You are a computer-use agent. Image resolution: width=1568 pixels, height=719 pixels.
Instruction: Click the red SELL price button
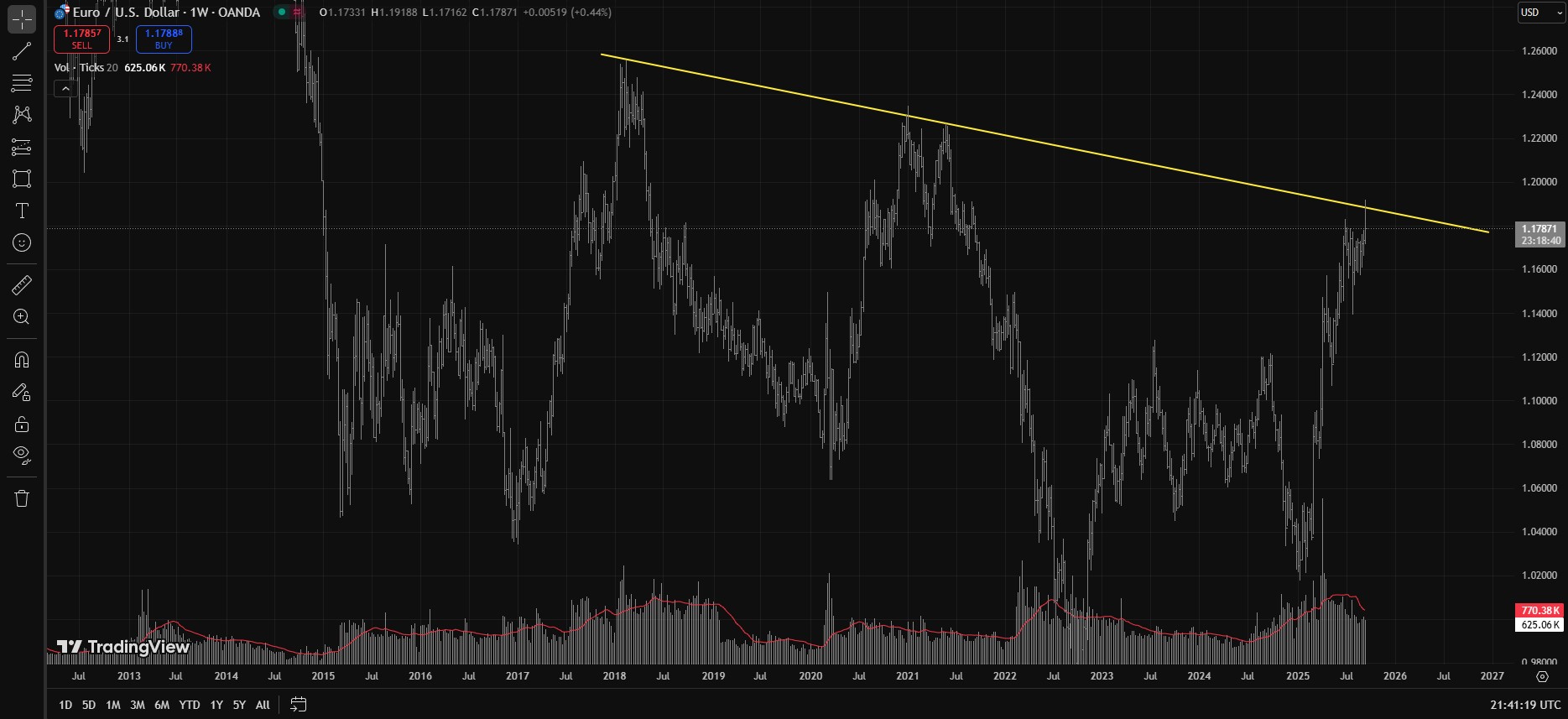(x=81, y=39)
